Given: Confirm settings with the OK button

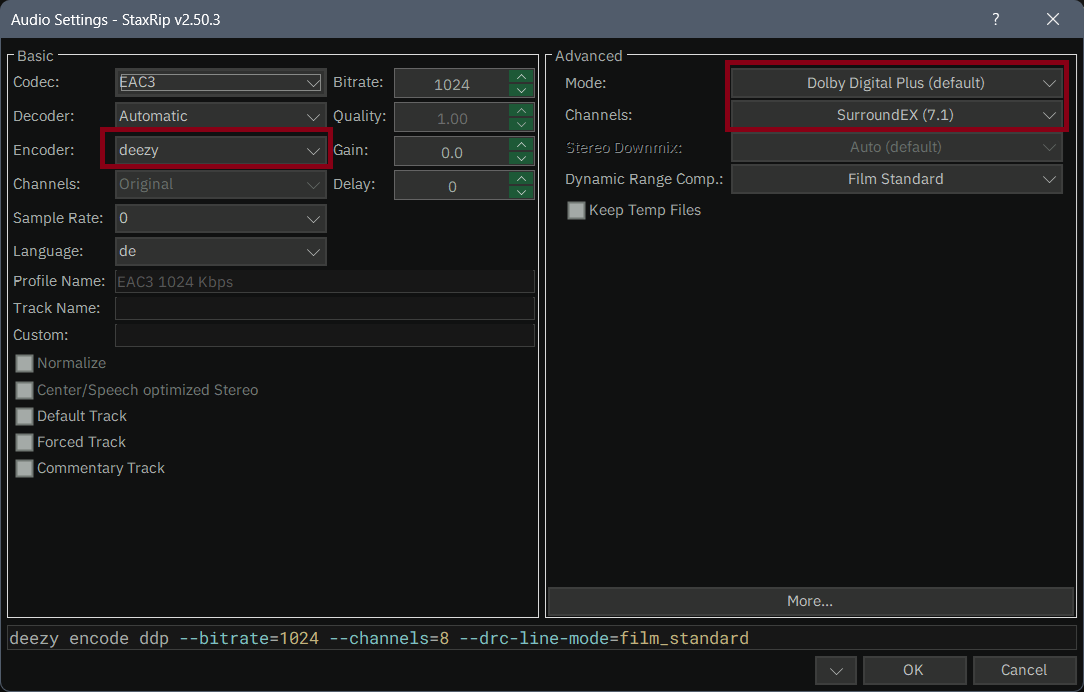Looking at the screenshot, I should [913, 670].
